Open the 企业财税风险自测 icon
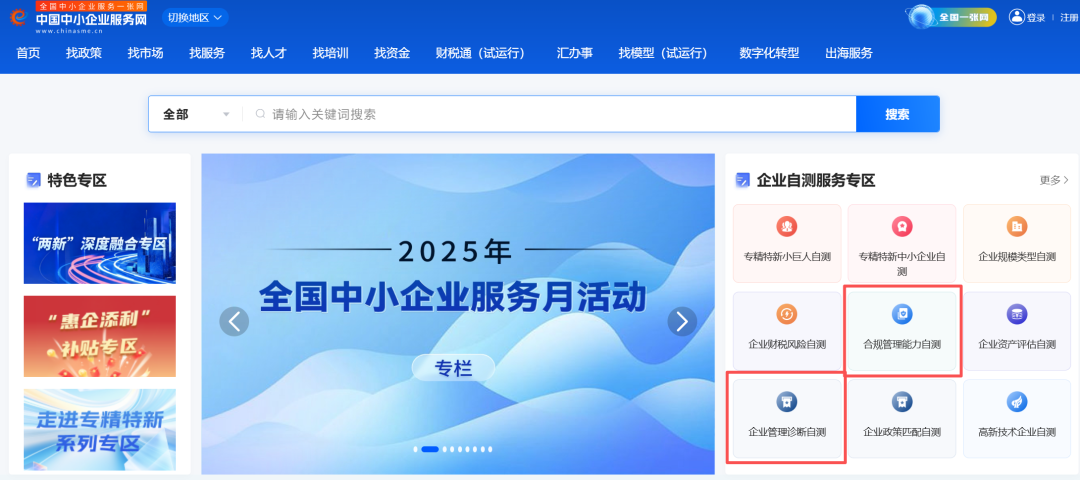The width and height of the screenshot is (1080, 480). (x=788, y=315)
